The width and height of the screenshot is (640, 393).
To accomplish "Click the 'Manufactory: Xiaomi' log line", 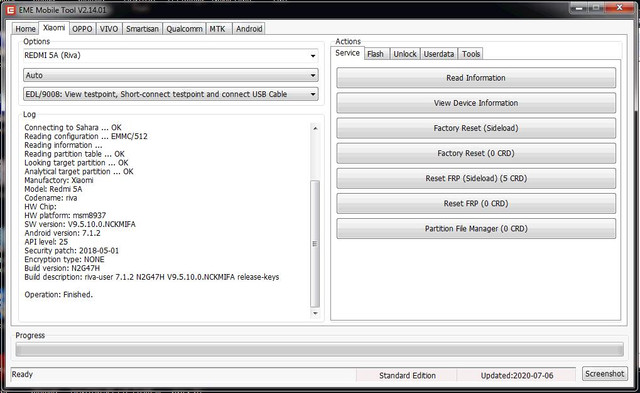I will point(59,180).
